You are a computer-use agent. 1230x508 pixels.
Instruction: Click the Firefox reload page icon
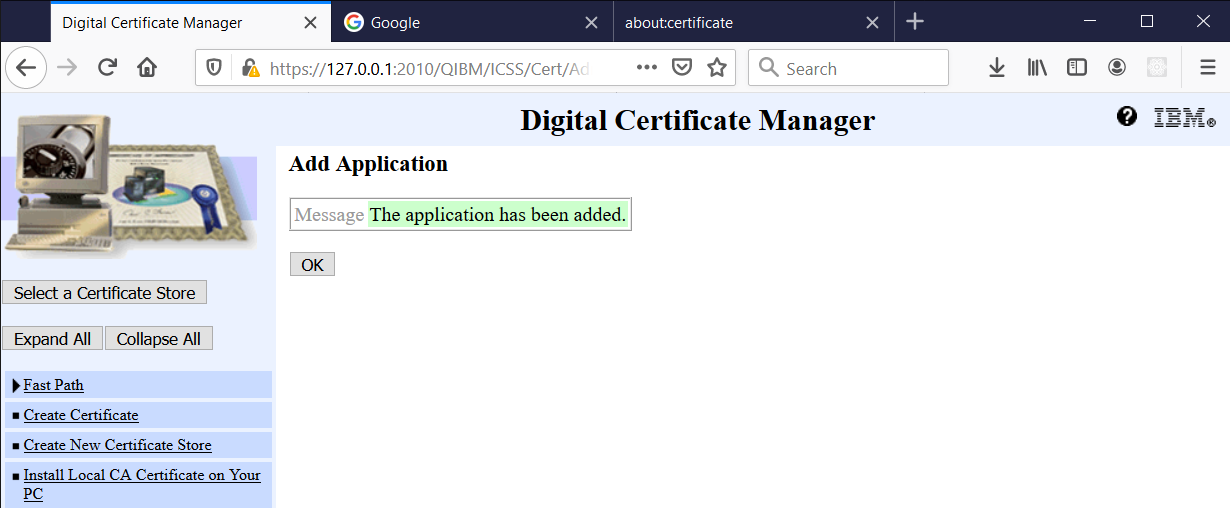pos(107,68)
